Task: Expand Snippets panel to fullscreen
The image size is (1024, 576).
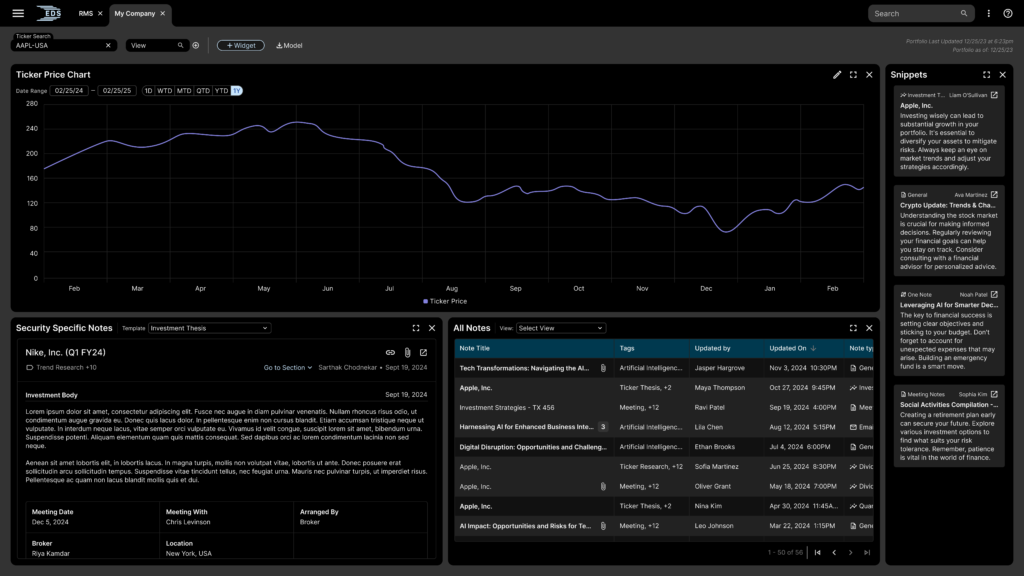Action: pyautogui.click(x=987, y=75)
